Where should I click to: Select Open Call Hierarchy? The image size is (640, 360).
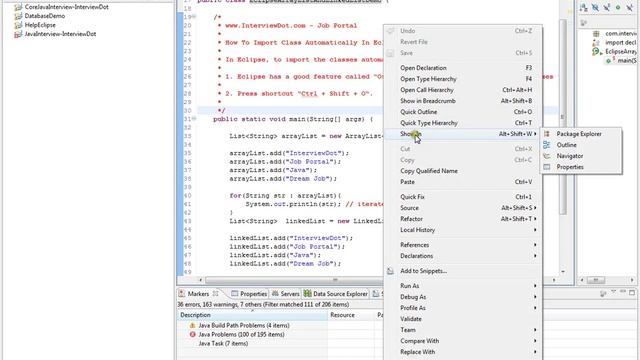(x=463, y=90)
